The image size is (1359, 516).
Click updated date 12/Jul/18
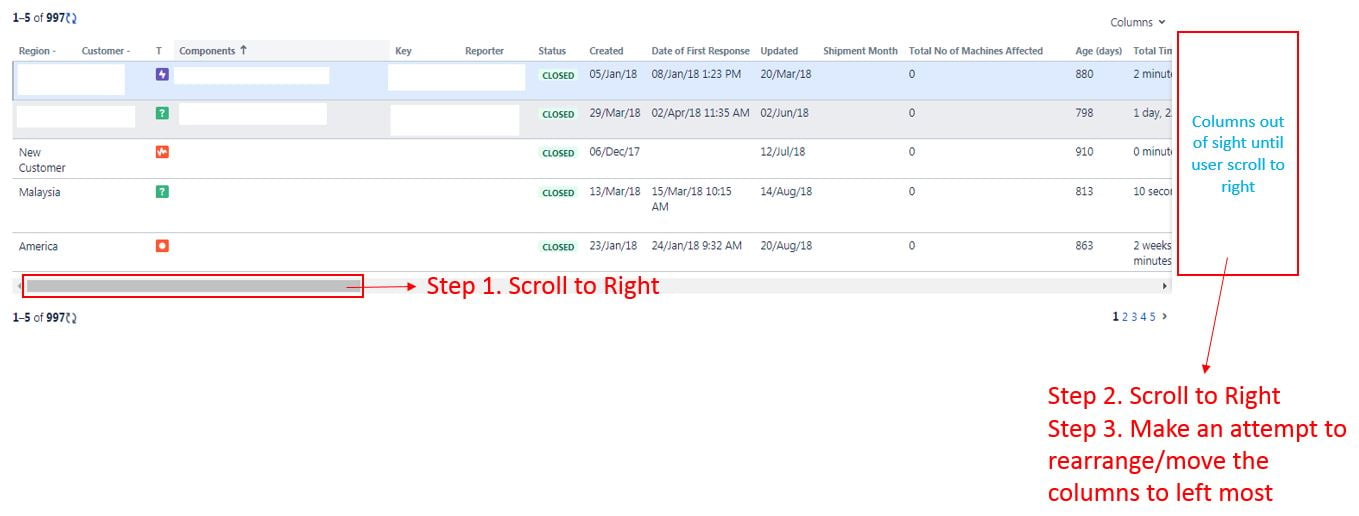783,152
